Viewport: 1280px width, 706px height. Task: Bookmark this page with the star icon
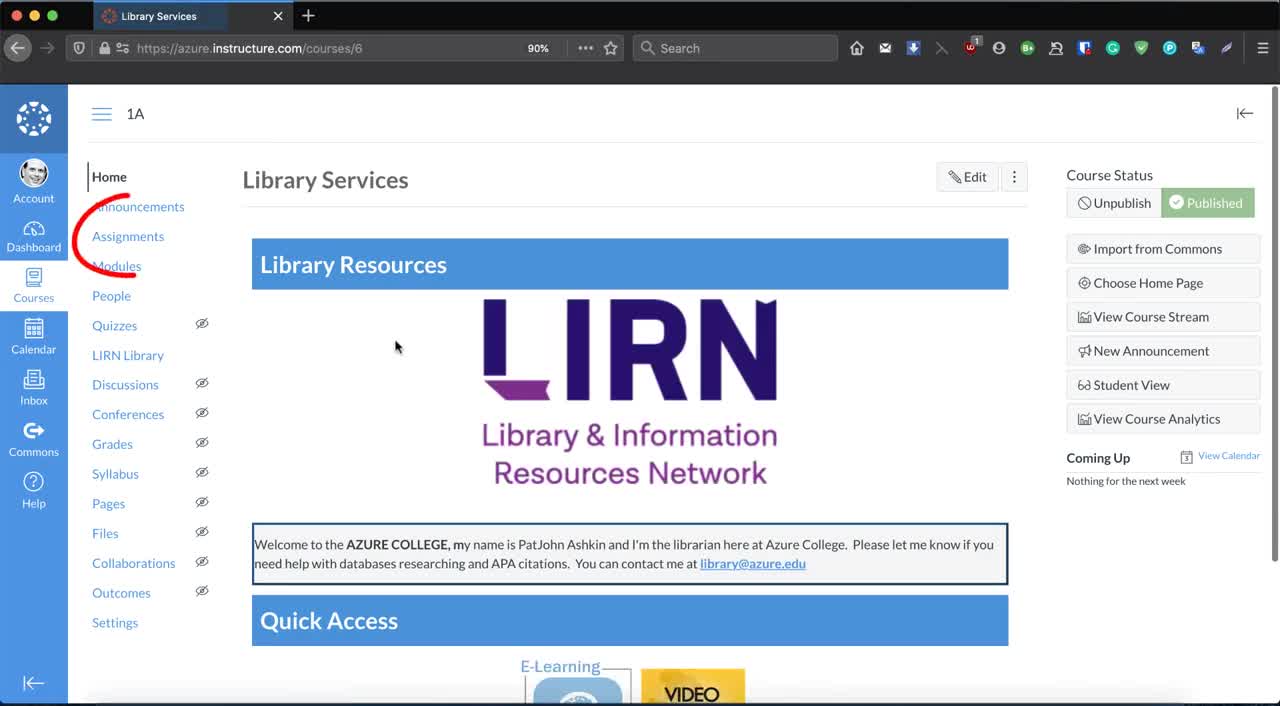[x=610, y=48]
